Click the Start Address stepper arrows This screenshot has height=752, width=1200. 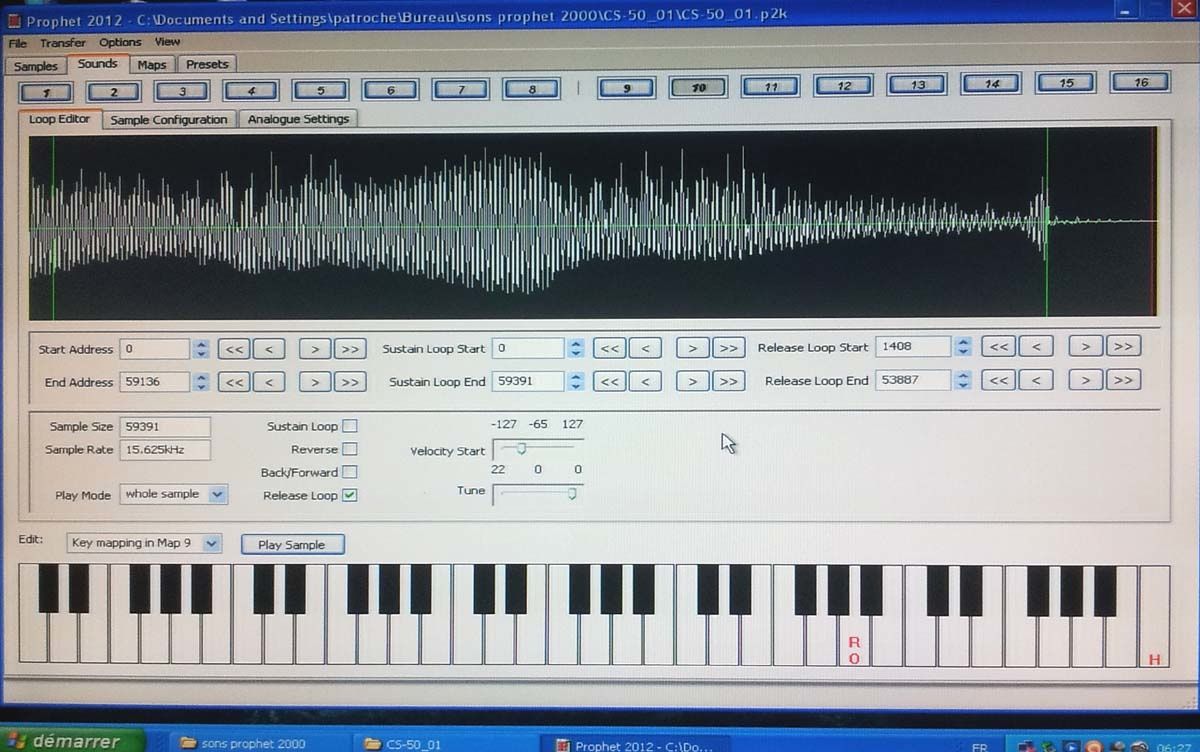click(x=201, y=349)
